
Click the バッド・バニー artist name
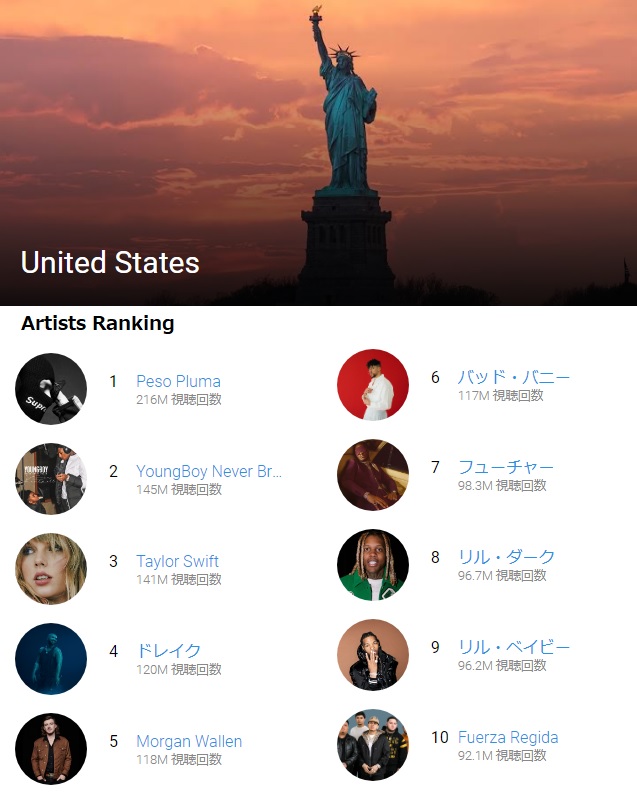pos(514,377)
